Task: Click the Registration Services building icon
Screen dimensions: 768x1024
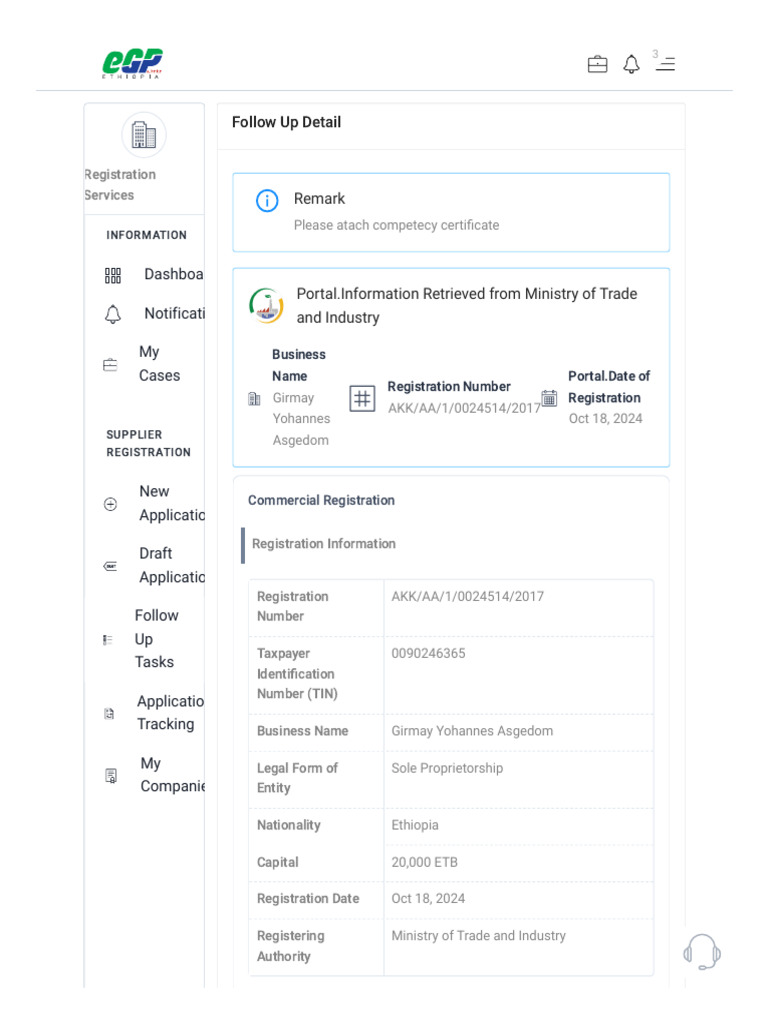Action: click(144, 135)
